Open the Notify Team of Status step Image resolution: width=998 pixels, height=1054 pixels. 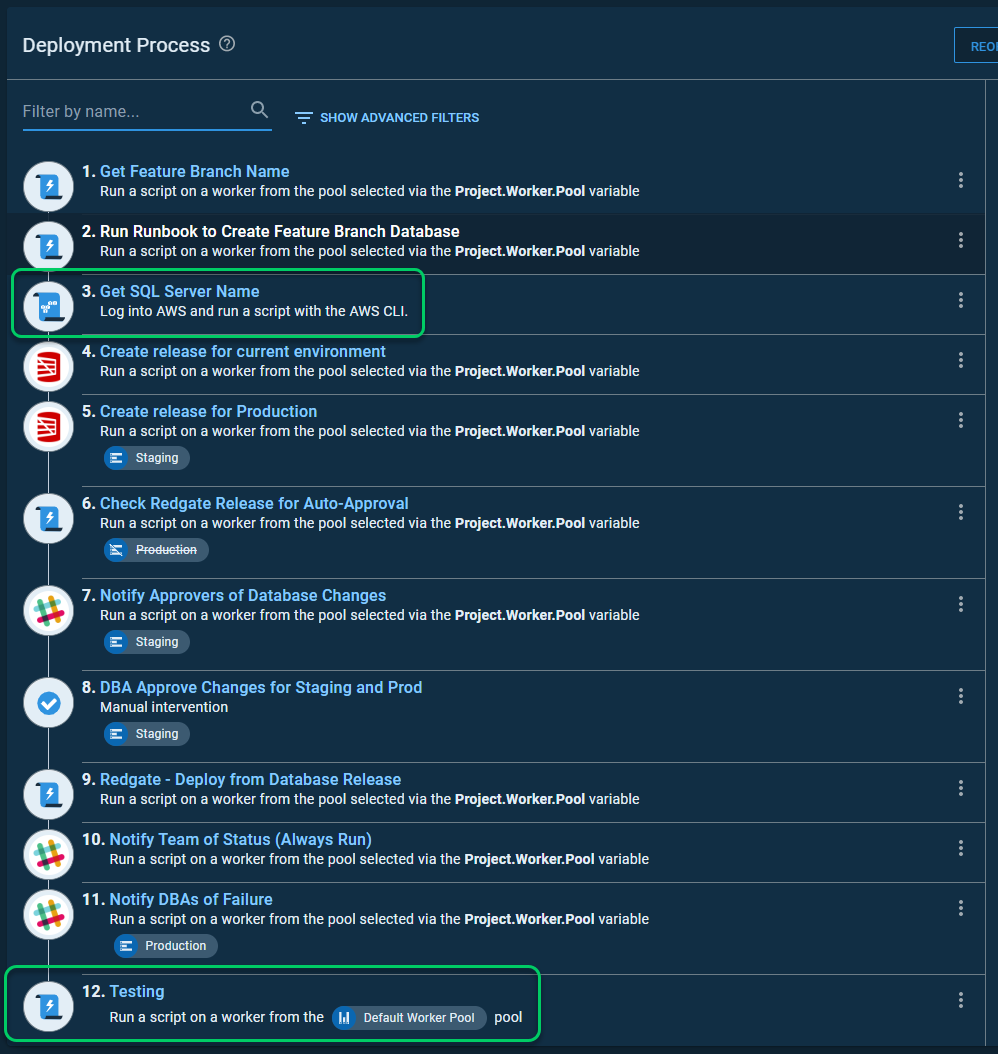(x=240, y=839)
